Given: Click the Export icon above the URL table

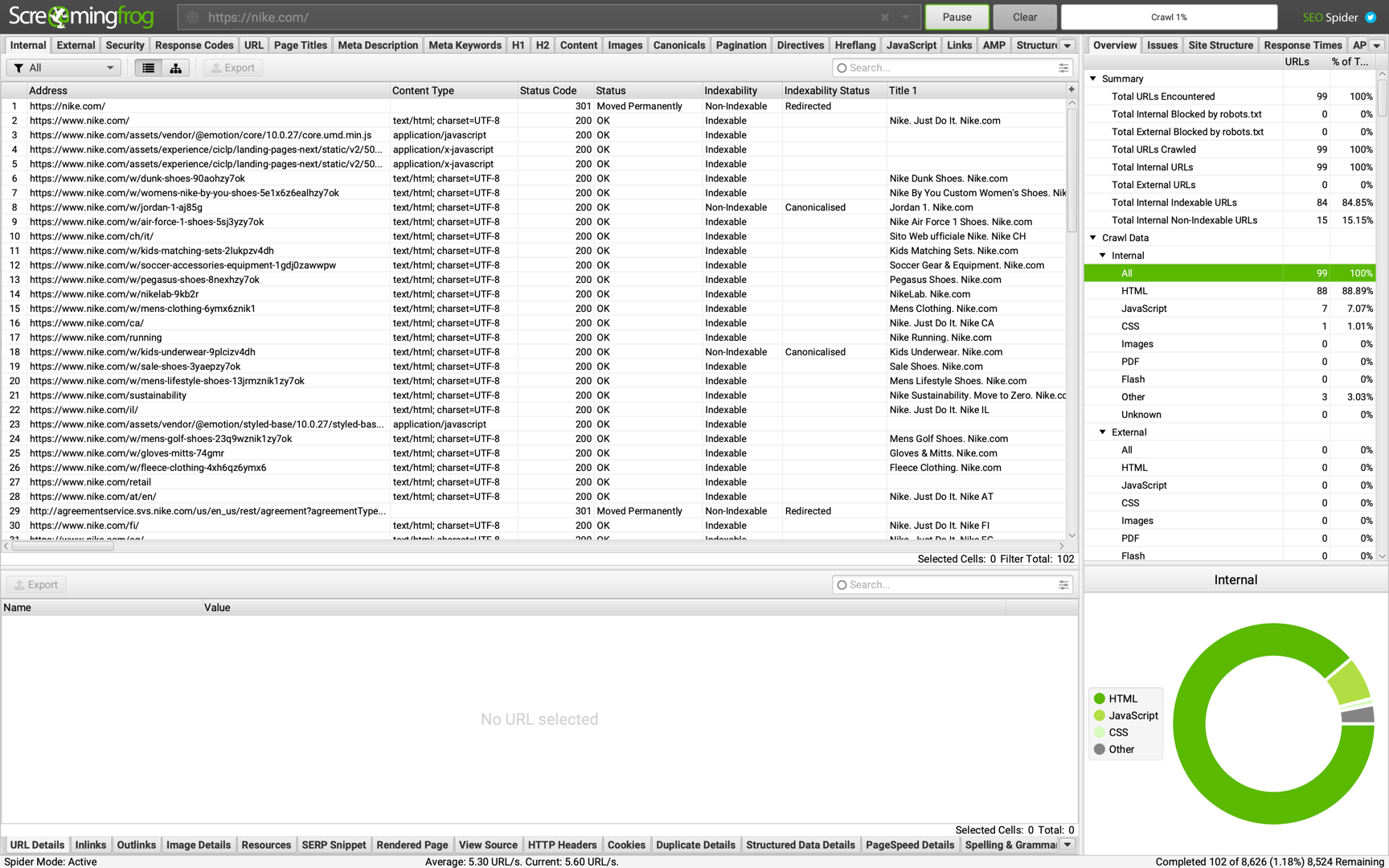Looking at the screenshot, I should coord(232,68).
